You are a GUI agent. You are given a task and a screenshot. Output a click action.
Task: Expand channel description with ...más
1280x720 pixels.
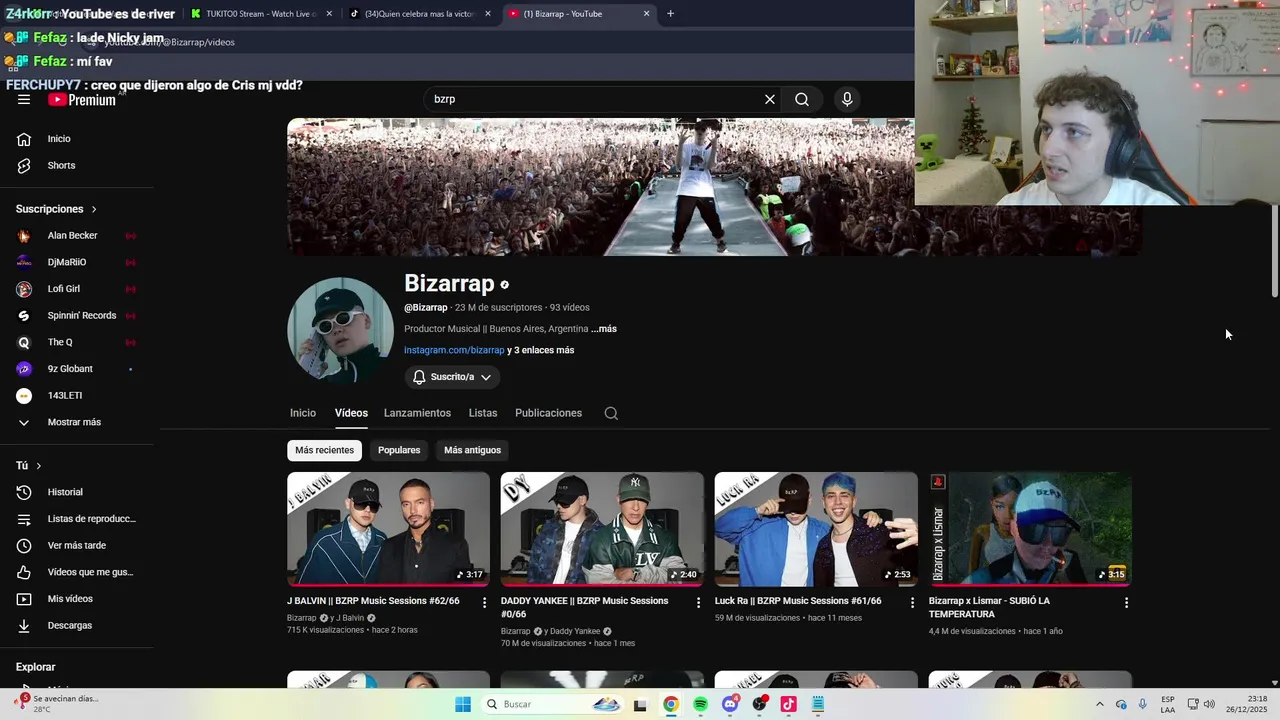(x=604, y=329)
